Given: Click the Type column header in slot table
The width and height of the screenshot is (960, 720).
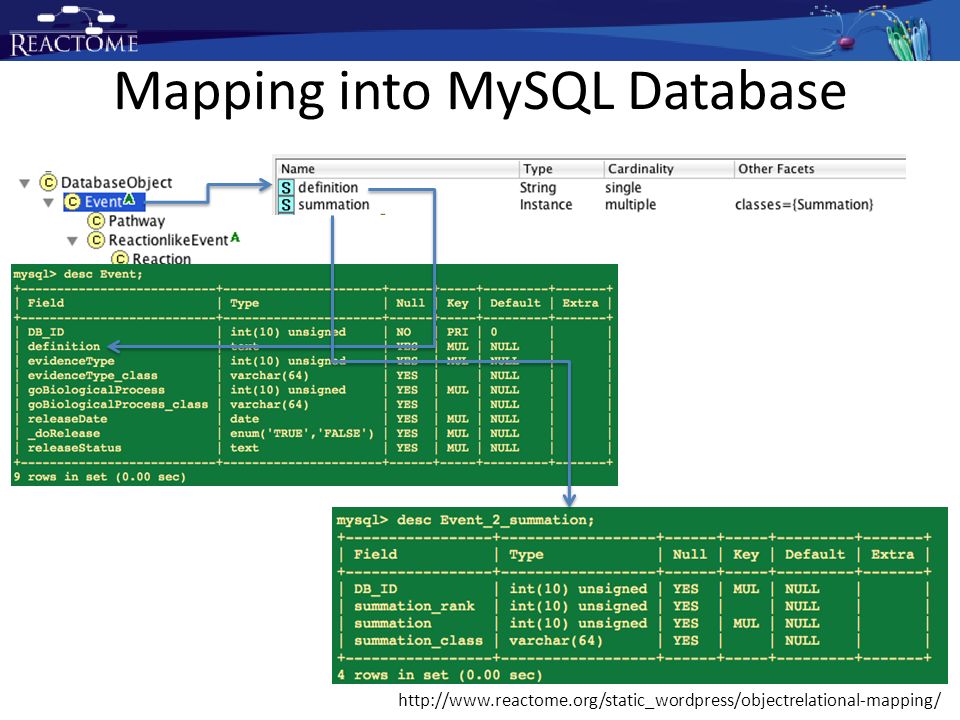Looking at the screenshot, I should click(x=538, y=168).
